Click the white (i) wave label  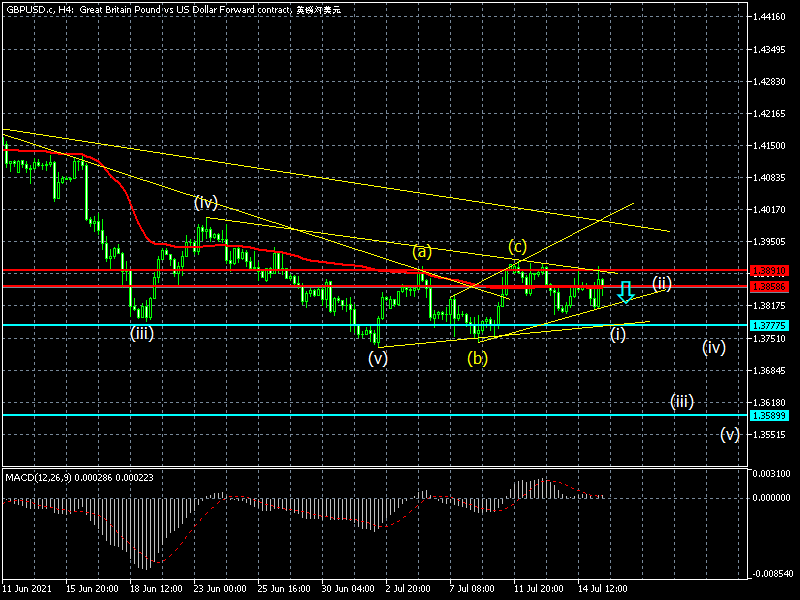click(619, 334)
